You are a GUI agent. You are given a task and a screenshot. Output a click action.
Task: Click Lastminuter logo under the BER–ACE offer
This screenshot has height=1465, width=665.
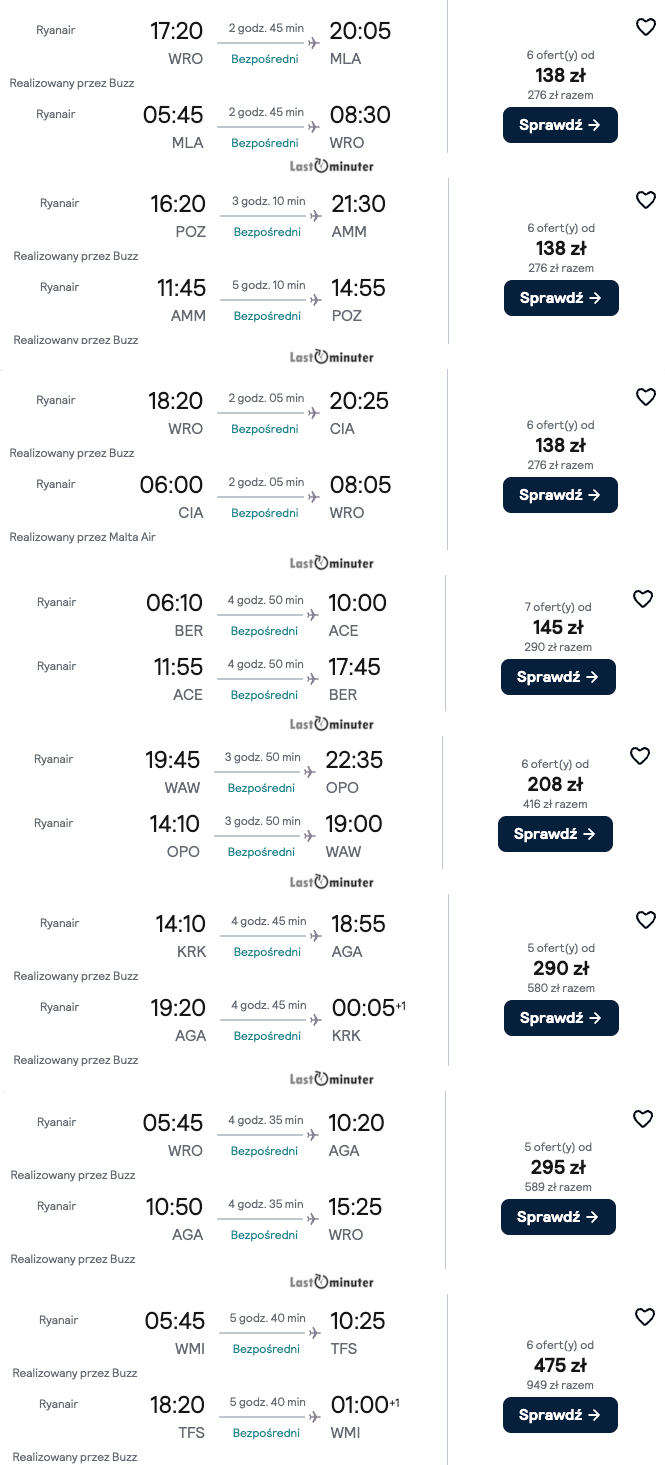point(331,724)
